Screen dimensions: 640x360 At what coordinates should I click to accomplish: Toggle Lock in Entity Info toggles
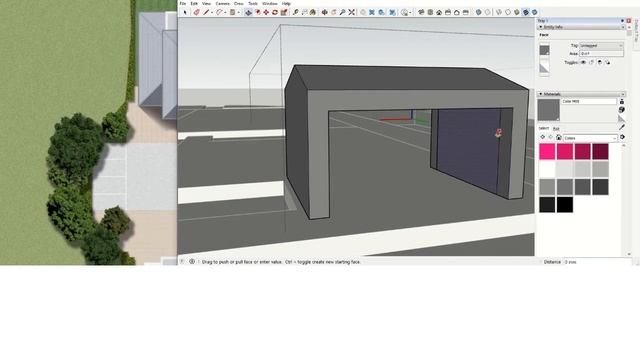pos(592,62)
